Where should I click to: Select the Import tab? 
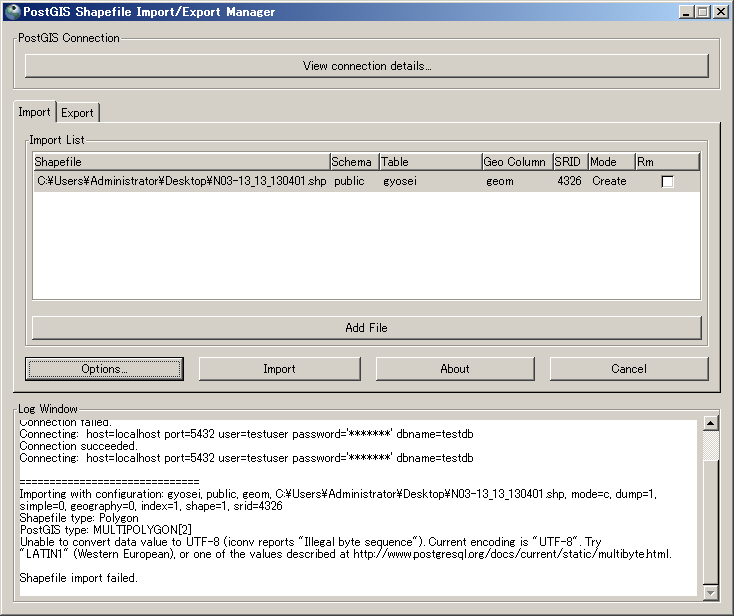pos(34,112)
